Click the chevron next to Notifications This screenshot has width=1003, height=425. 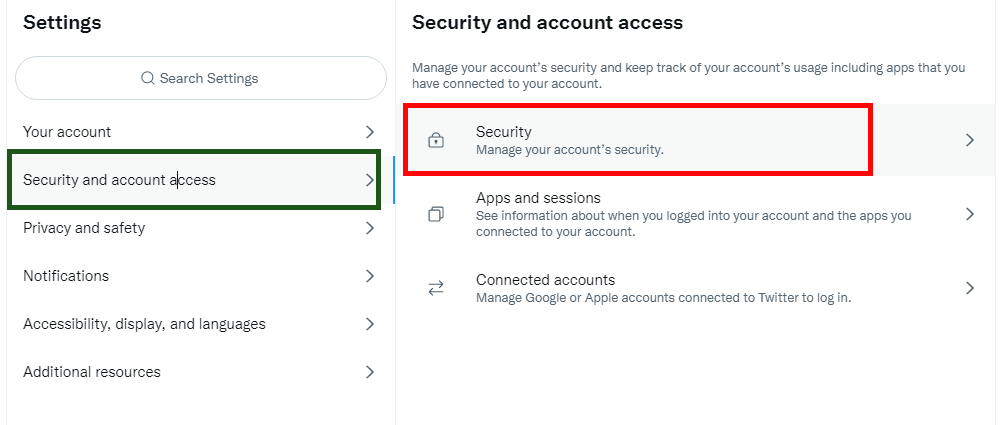pos(370,276)
